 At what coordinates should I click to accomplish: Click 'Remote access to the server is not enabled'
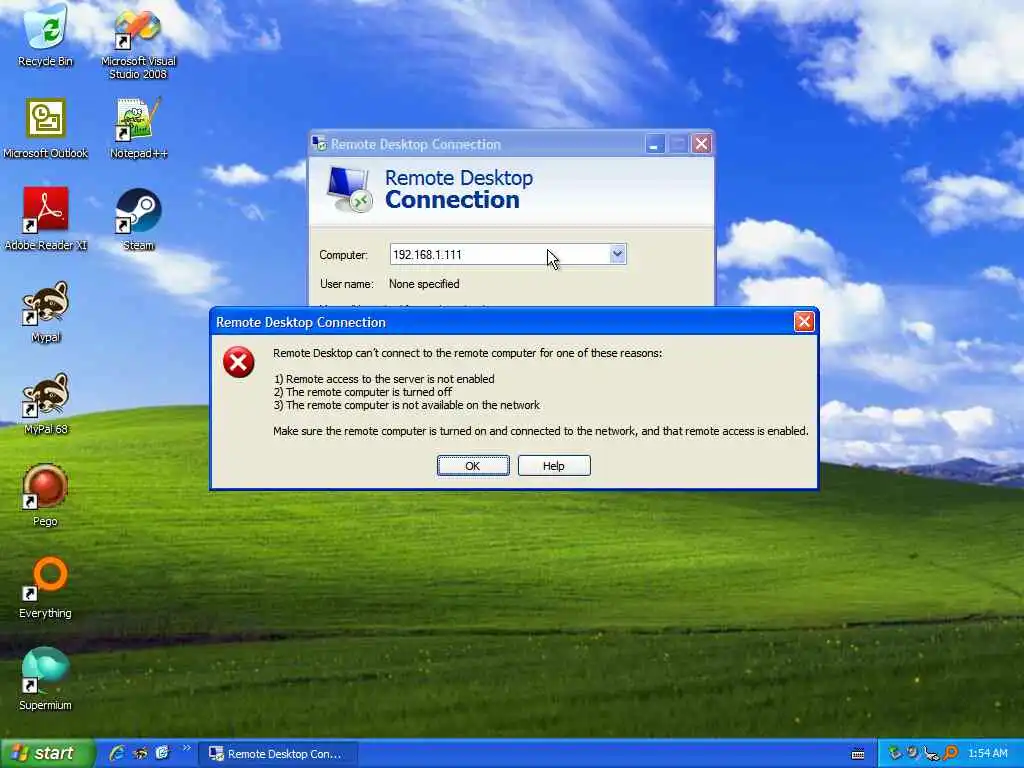[390, 379]
